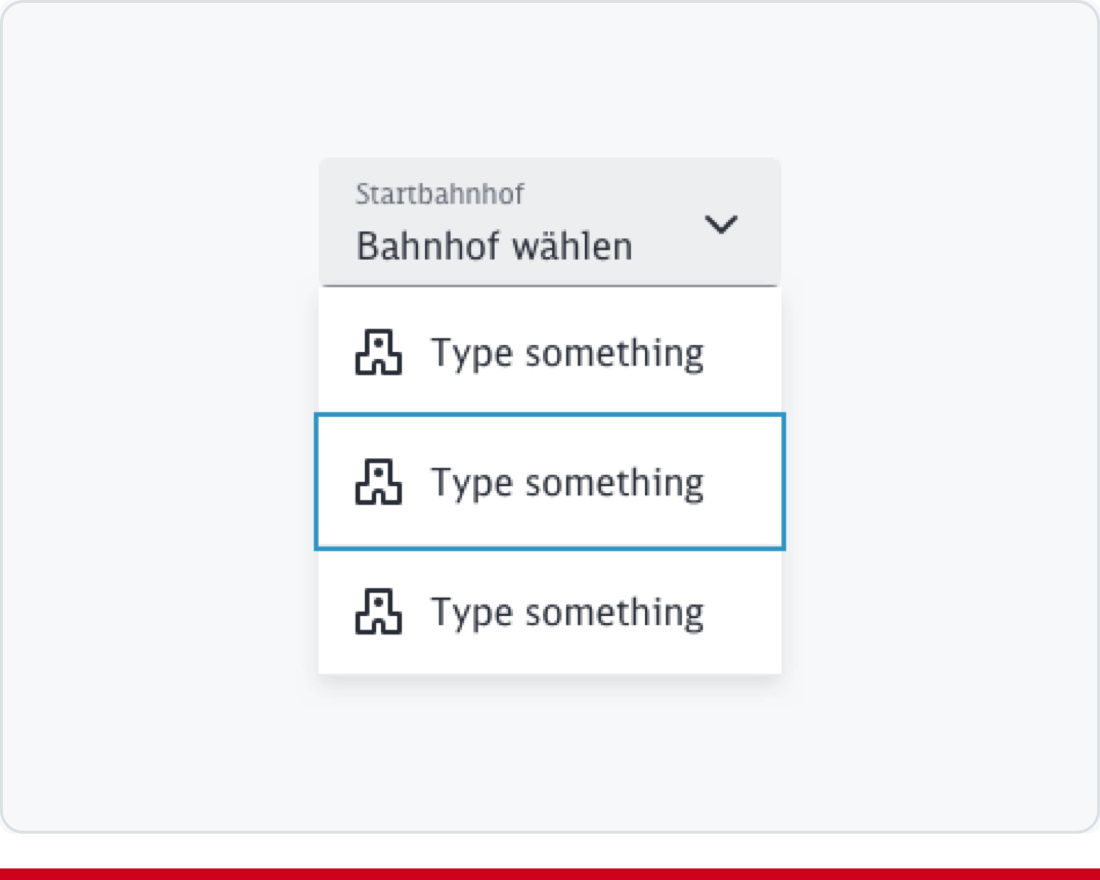Viewport: 1100px width, 880px height.
Task: Click 'Type something' text in third row
Action: [567, 611]
